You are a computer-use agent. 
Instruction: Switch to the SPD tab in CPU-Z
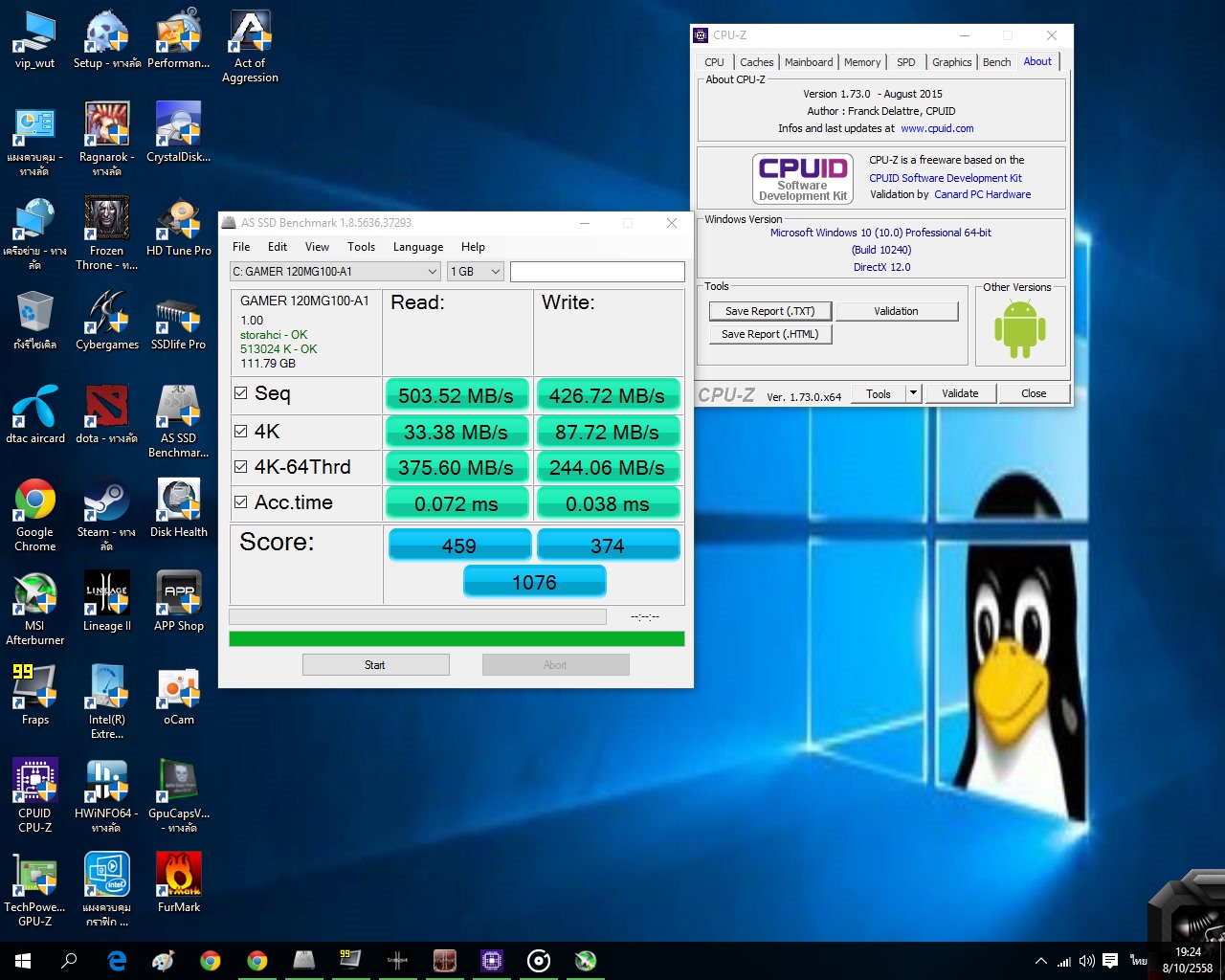[906, 62]
